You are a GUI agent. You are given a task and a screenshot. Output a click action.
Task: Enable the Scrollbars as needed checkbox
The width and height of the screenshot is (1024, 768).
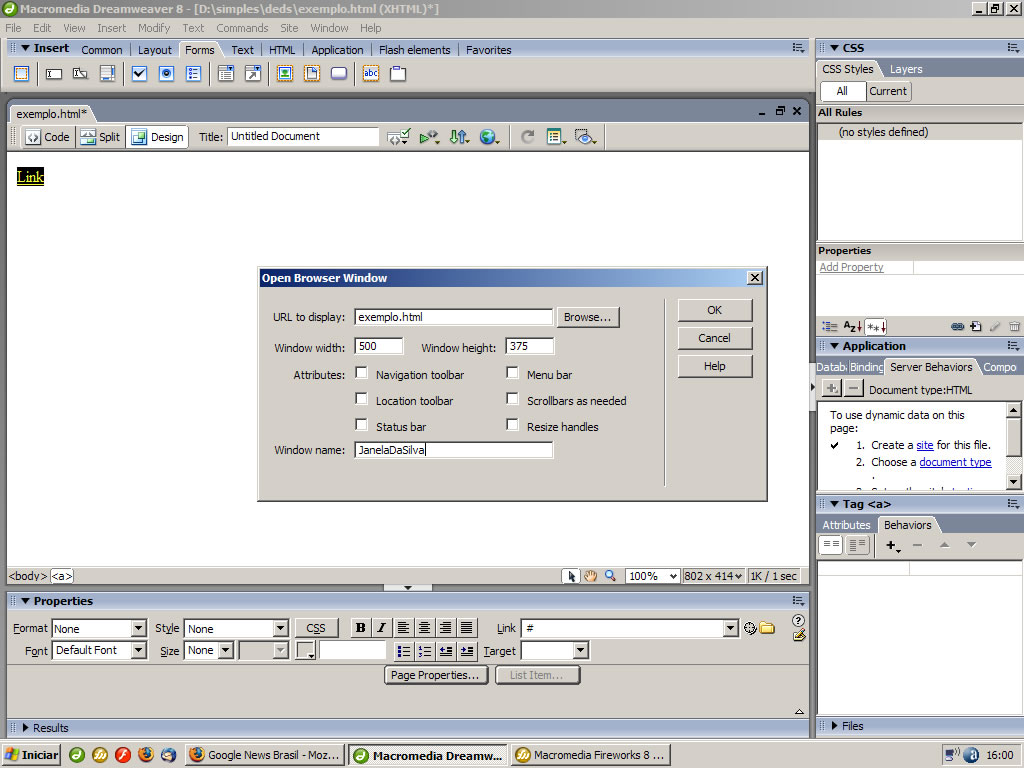pyautogui.click(x=513, y=399)
